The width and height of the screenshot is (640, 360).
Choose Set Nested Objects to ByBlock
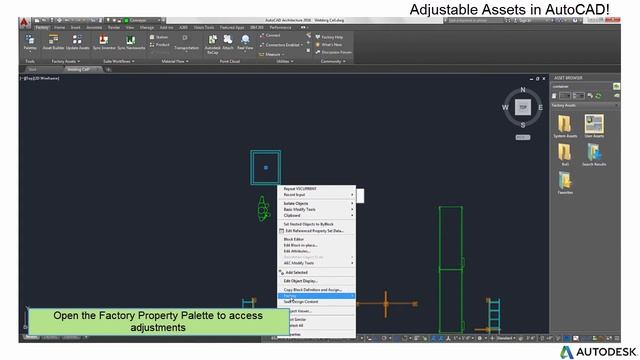coord(316,224)
